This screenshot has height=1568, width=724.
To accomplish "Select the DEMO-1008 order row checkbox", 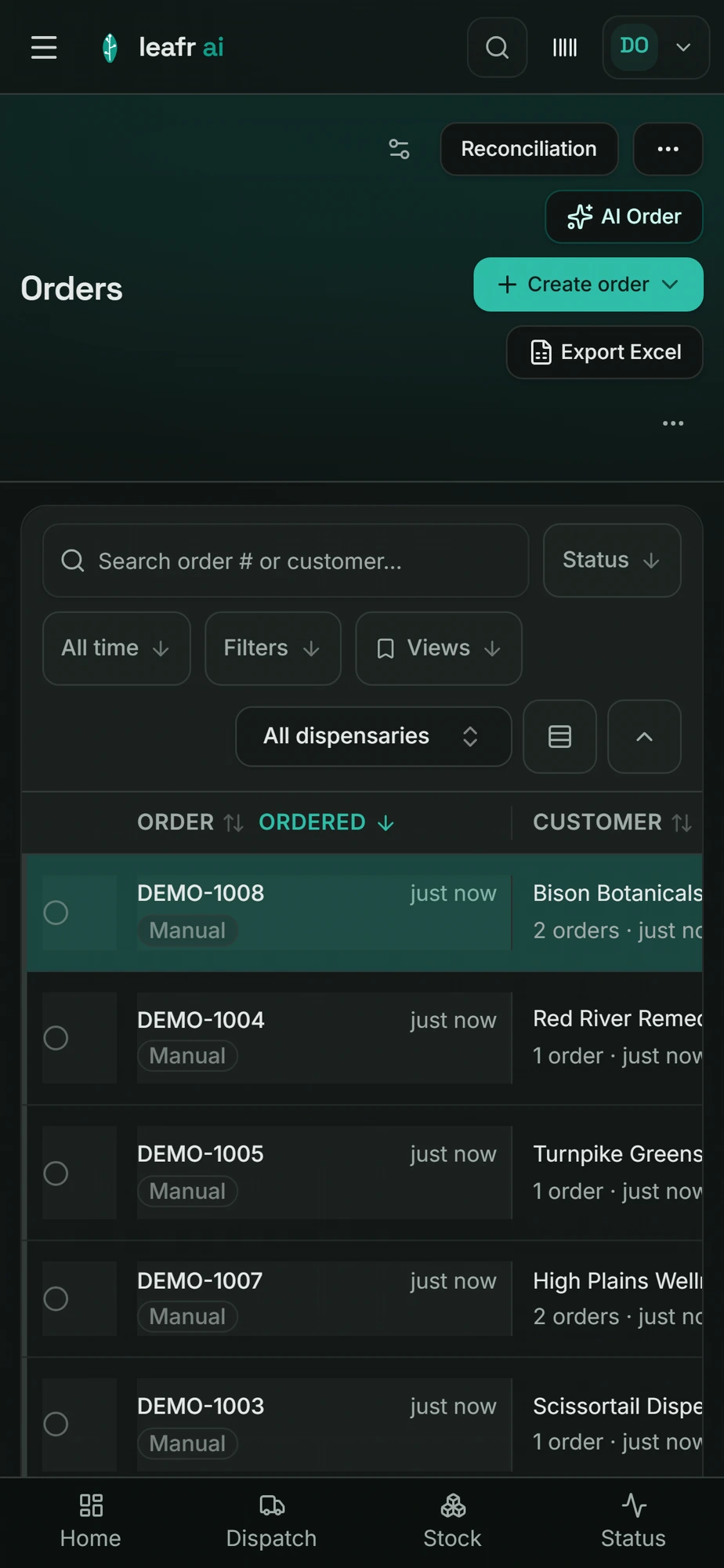I will coord(56,913).
